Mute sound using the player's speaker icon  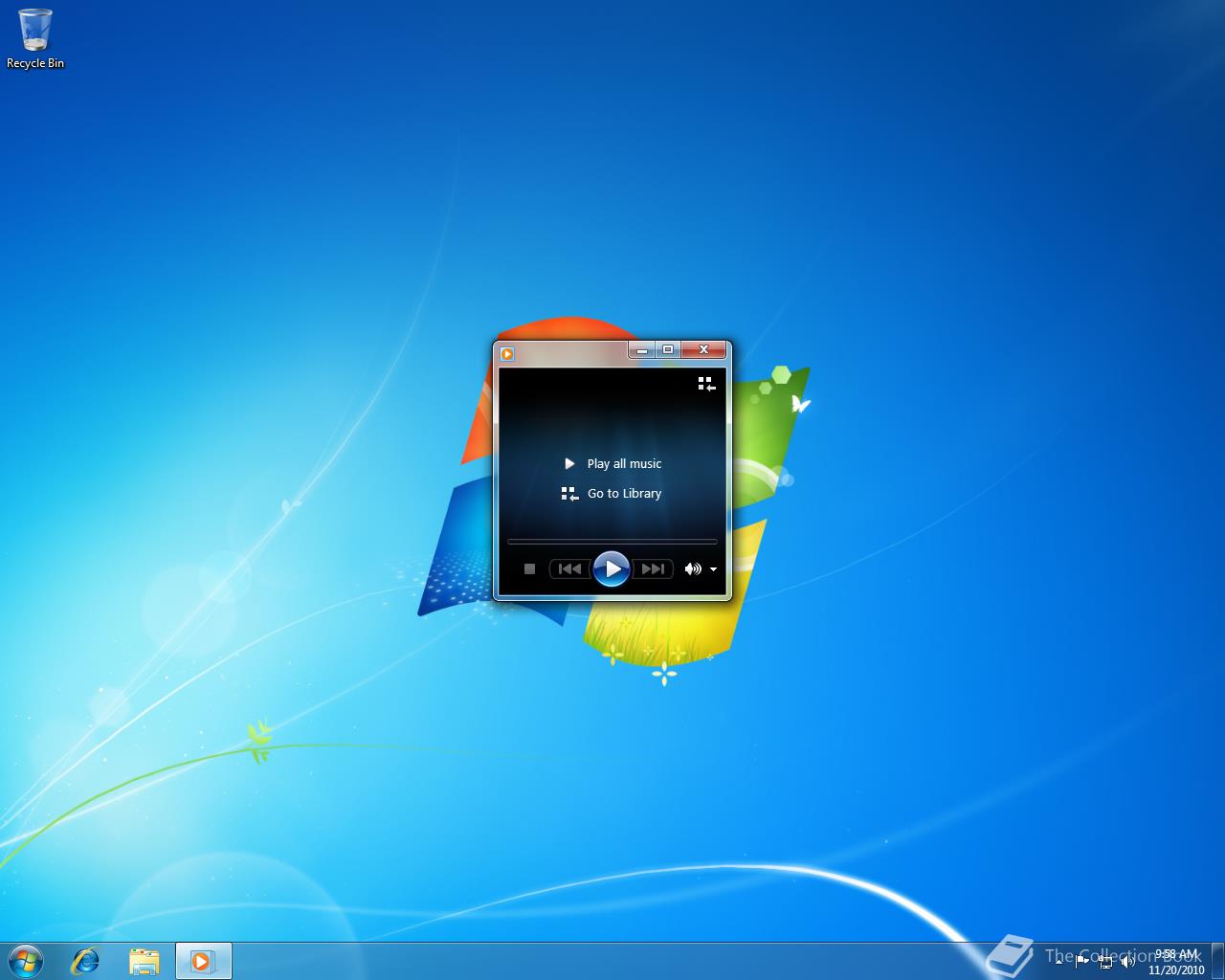pos(693,568)
